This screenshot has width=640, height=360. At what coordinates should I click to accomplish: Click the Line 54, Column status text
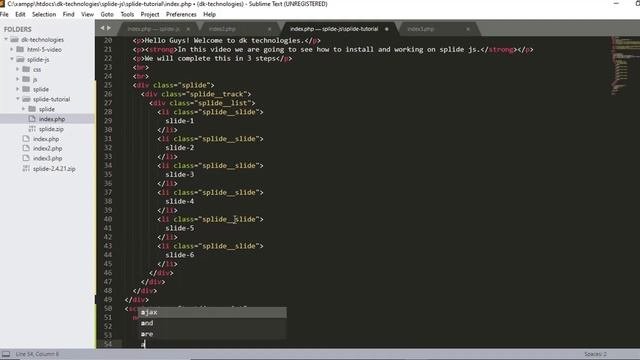tap(37, 354)
